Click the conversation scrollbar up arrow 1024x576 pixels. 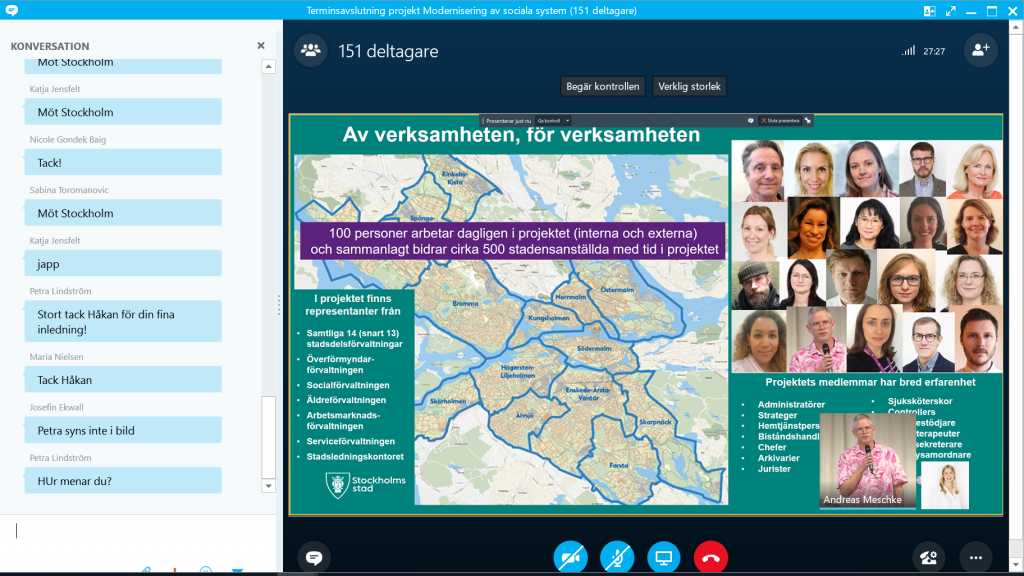268,67
